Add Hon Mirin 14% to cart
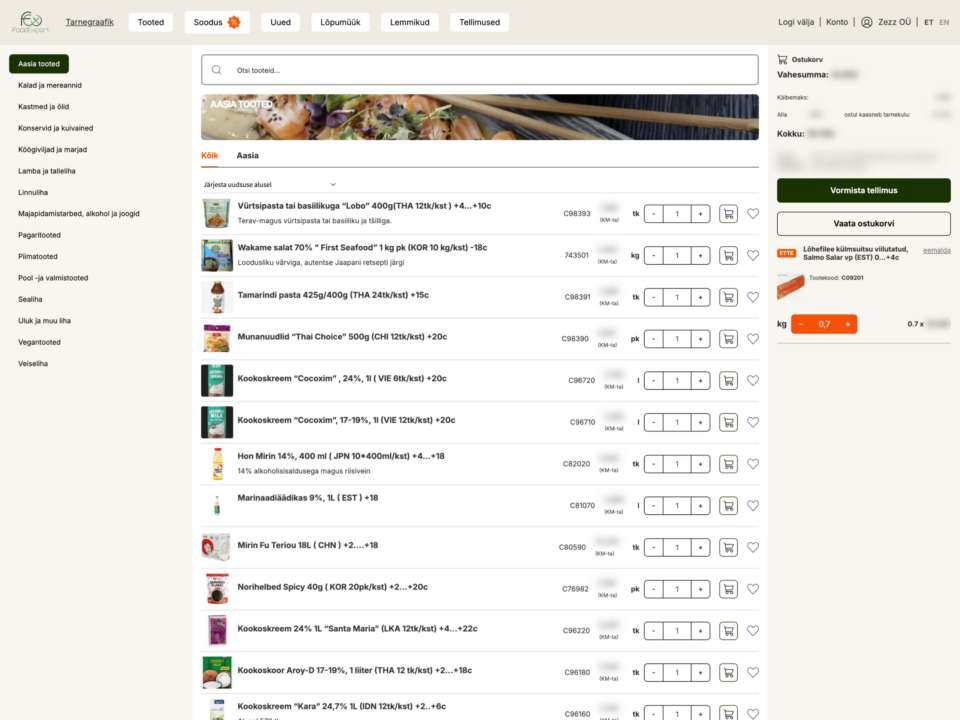 point(728,463)
